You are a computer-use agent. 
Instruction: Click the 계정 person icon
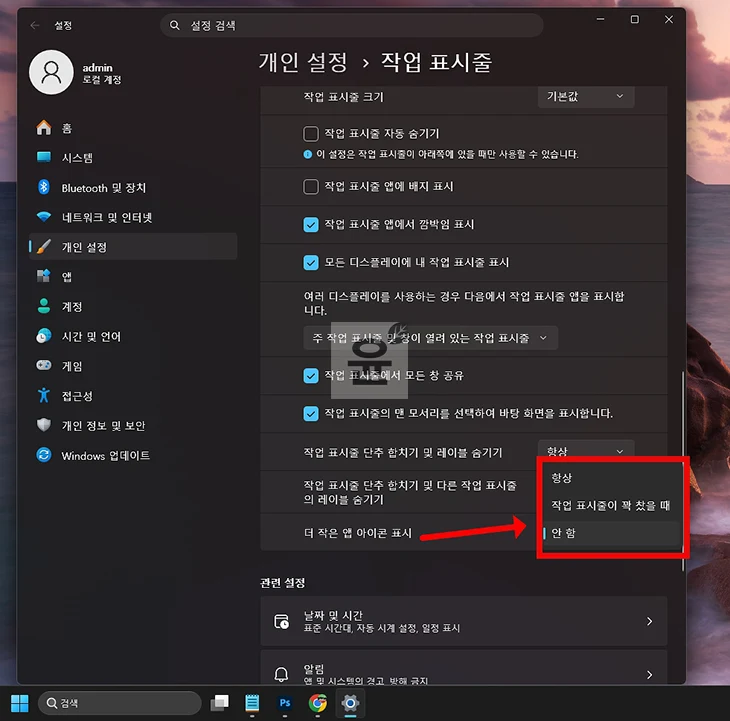point(44,306)
